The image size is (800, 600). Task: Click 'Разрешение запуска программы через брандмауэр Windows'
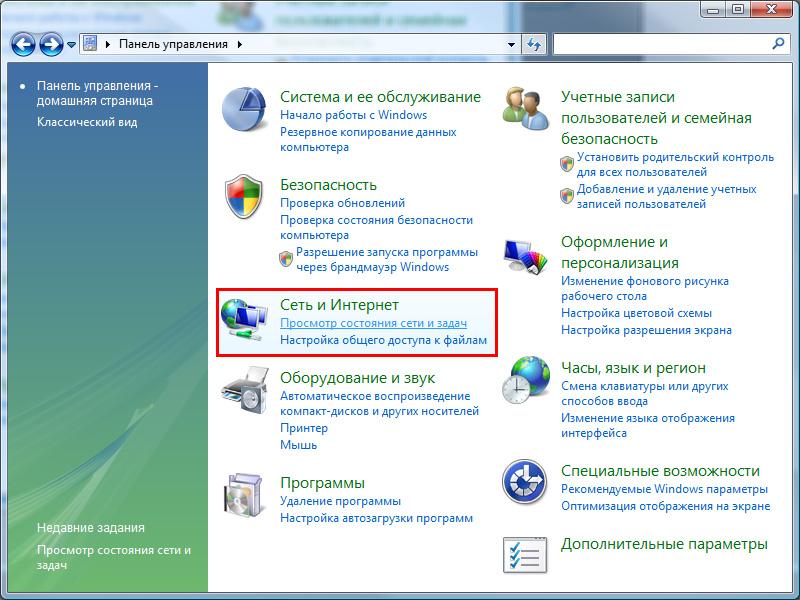coord(387,259)
